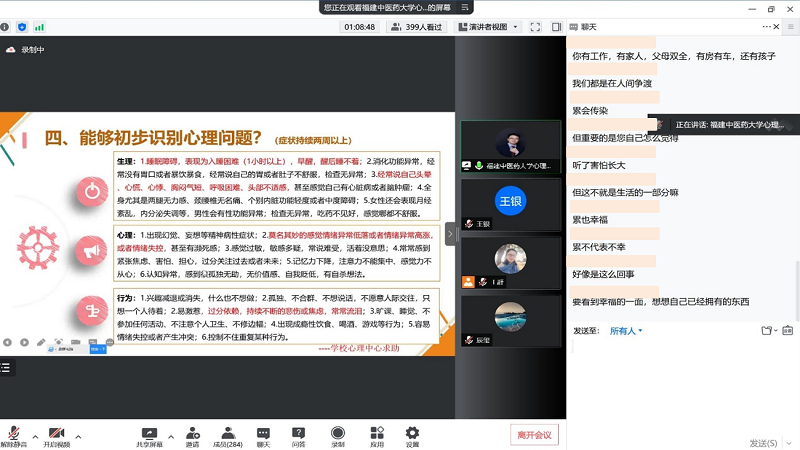Click the send file icon in chat
Screen dimensions: 800x450
click(x=768, y=331)
